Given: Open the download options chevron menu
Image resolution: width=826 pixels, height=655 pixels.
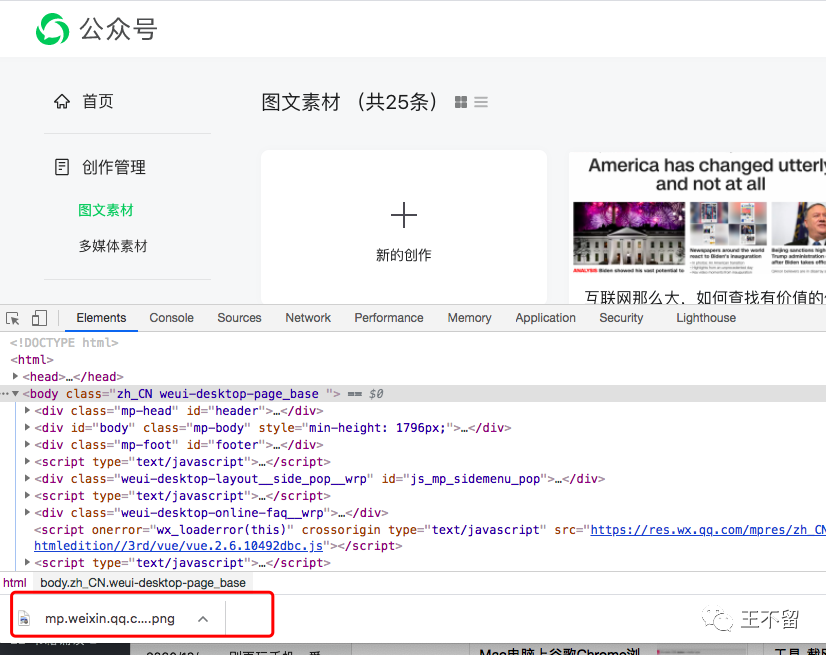Looking at the screenshot, I should [203, 619].
